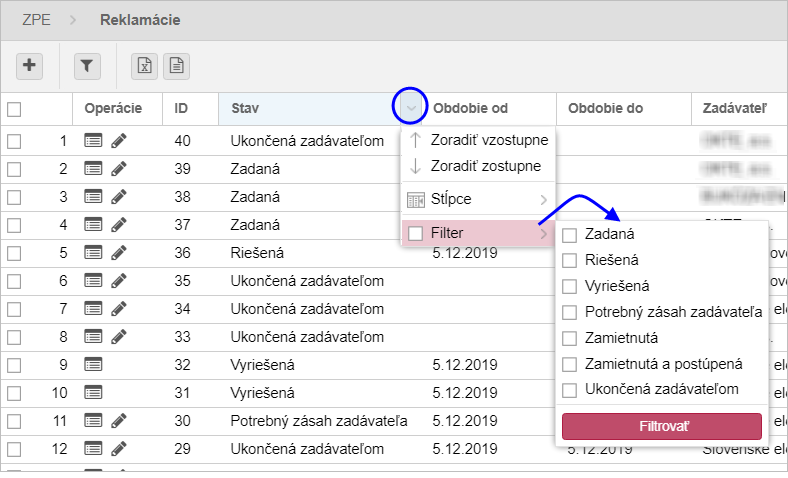Select checkbox for row 5

click(14, 253)
